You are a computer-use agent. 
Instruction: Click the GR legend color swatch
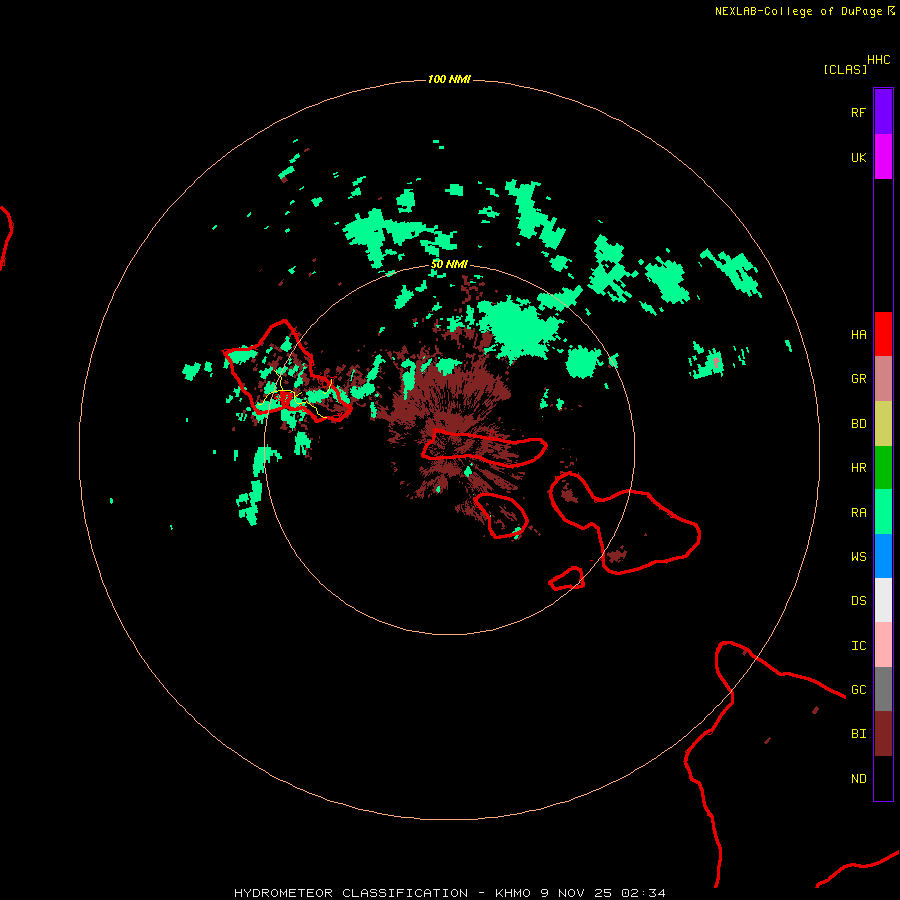coord(883,379)
